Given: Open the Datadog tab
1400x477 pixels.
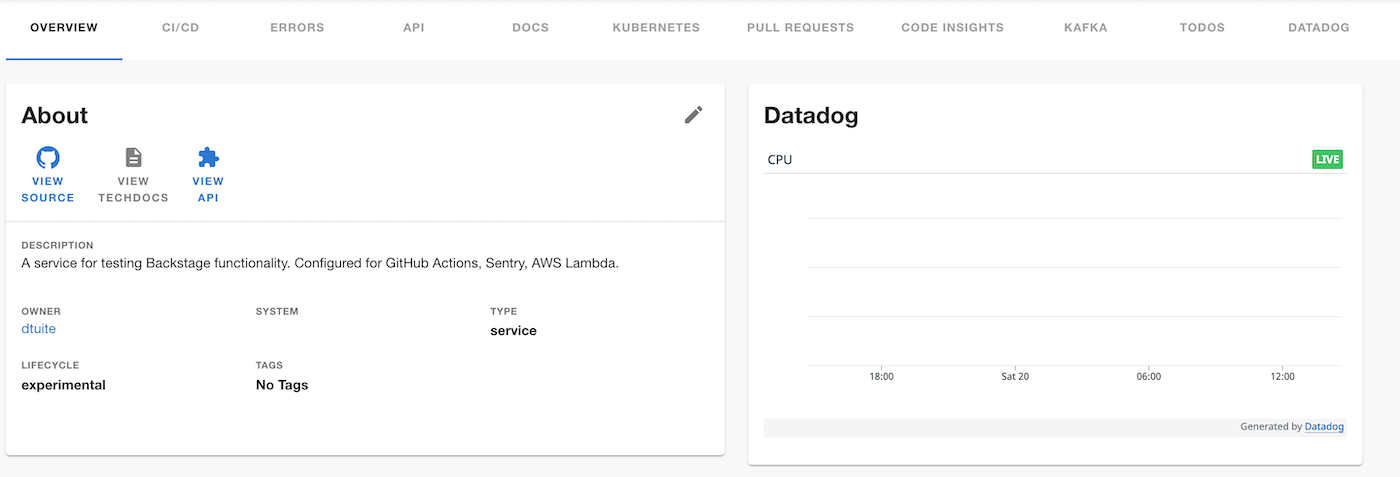Looking at the screenshot, I should pos(1319,28).
